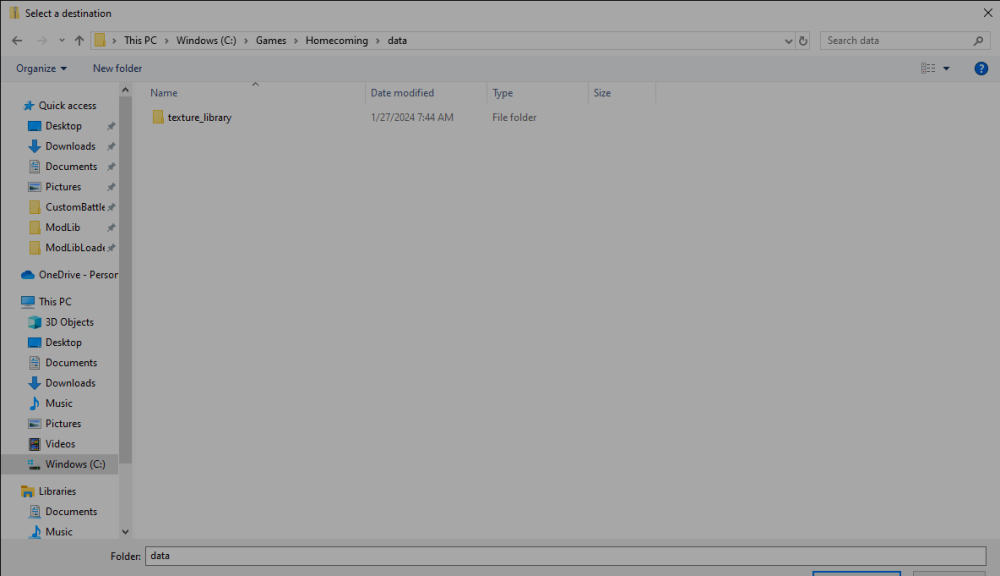1000x576 pixels.
Task: Open the texture_library folder
Action: click(199, 117)
